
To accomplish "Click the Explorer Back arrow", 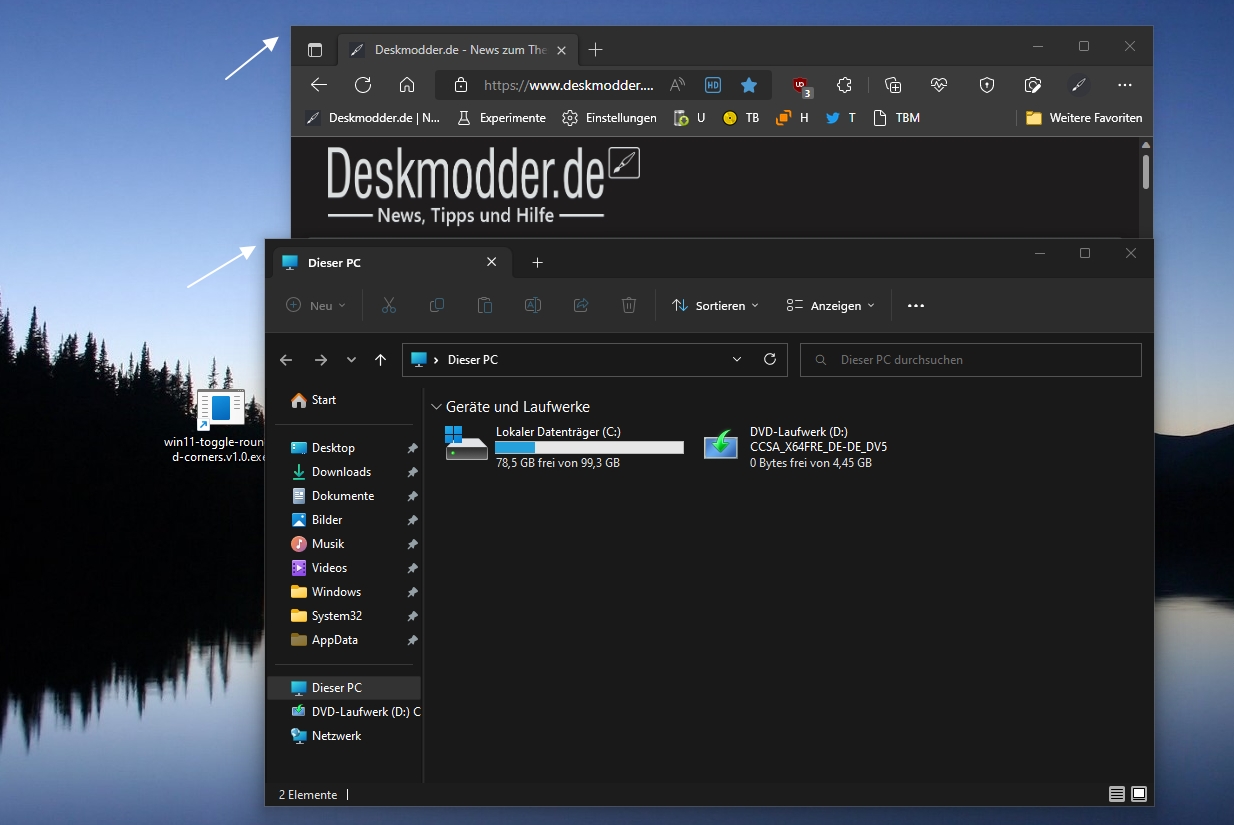I will (x=286, y=360).
